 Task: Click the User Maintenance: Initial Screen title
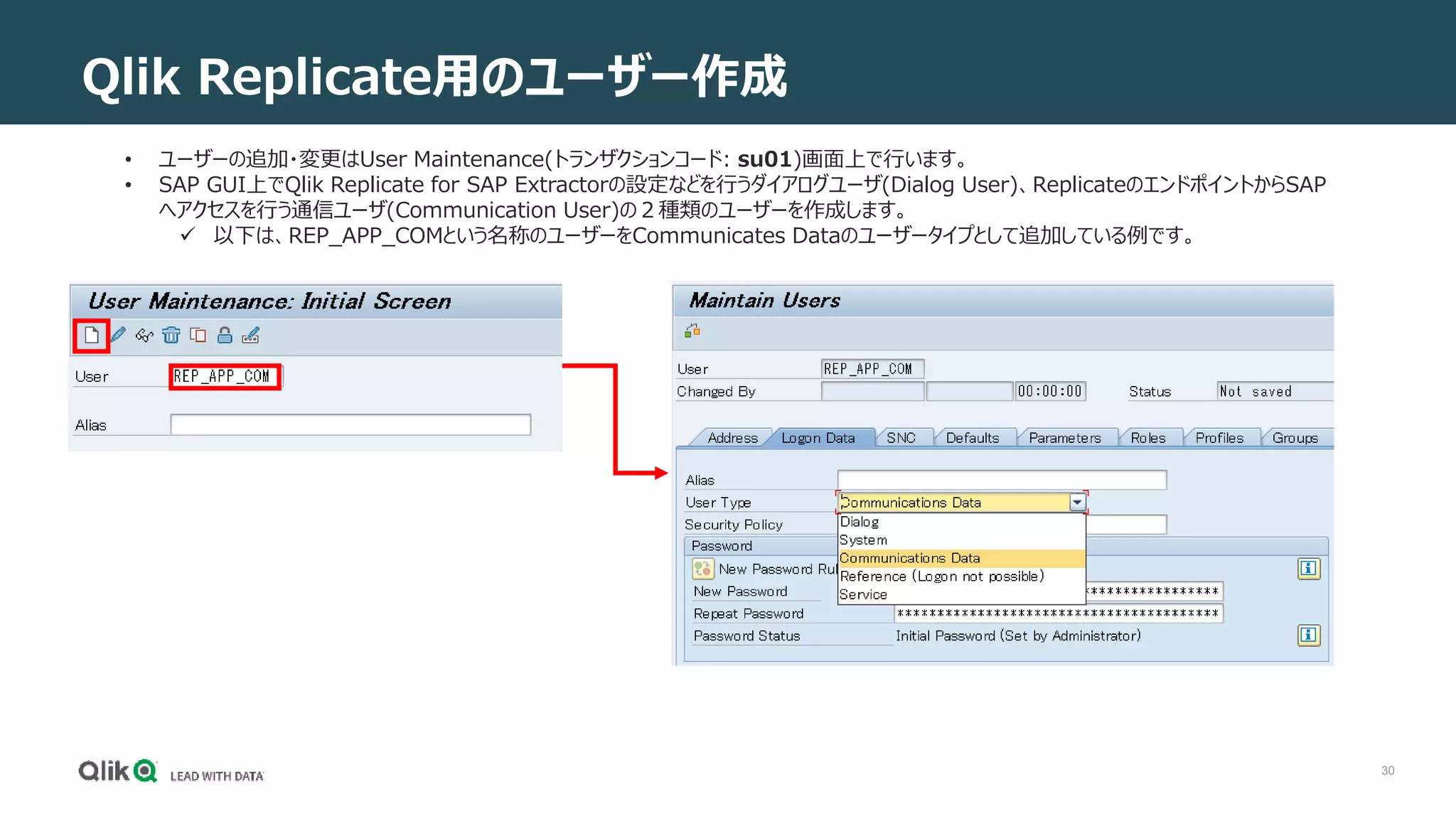point(269,301)
